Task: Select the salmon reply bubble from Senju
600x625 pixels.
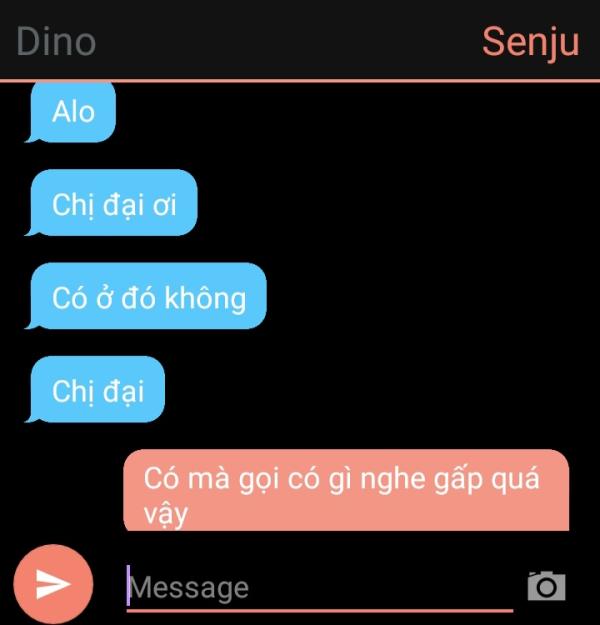Action: 346,490
